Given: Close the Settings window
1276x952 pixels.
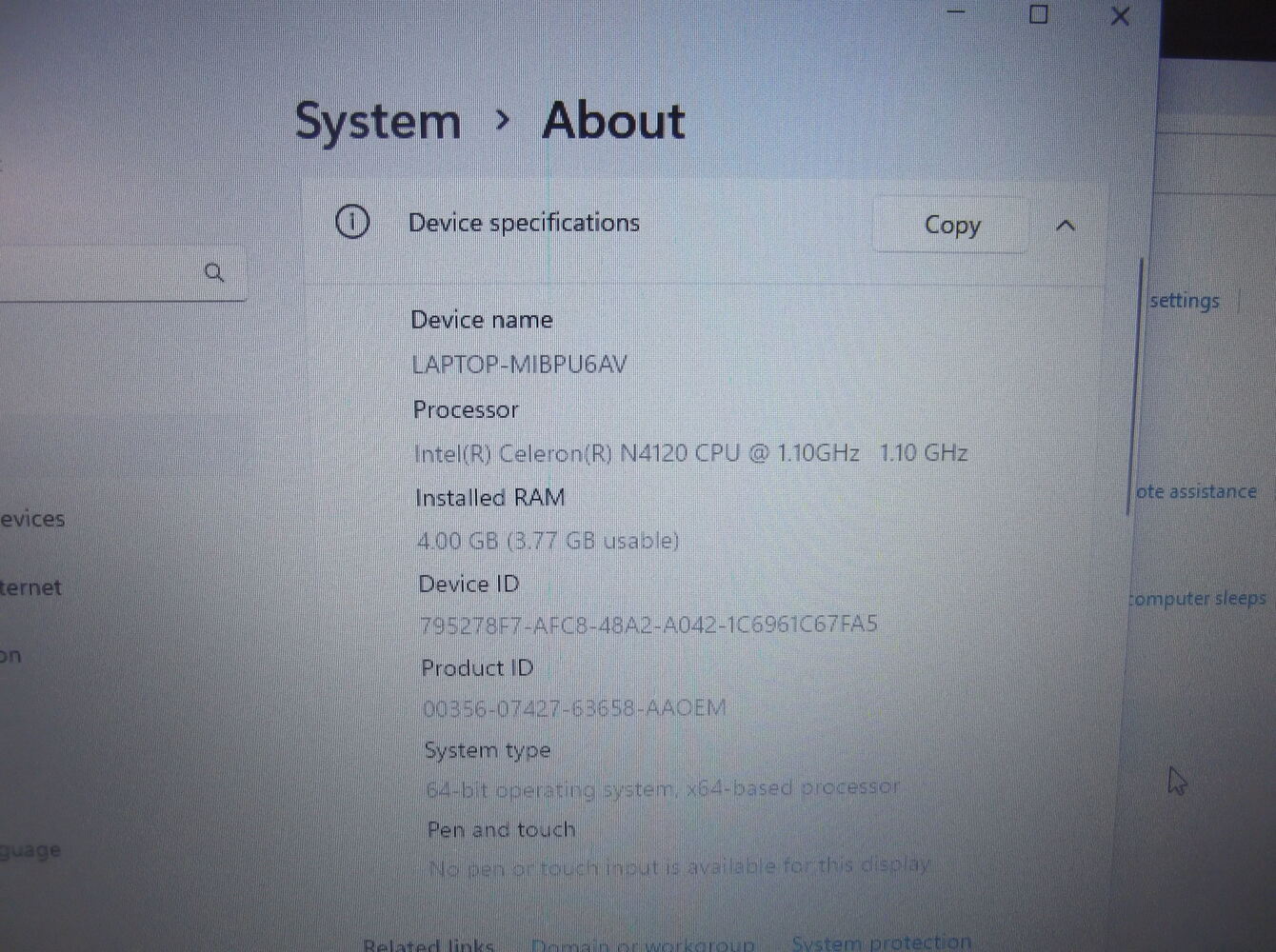Looking at the screenshot, I should pyautogui.click(x=1120, y=16).
